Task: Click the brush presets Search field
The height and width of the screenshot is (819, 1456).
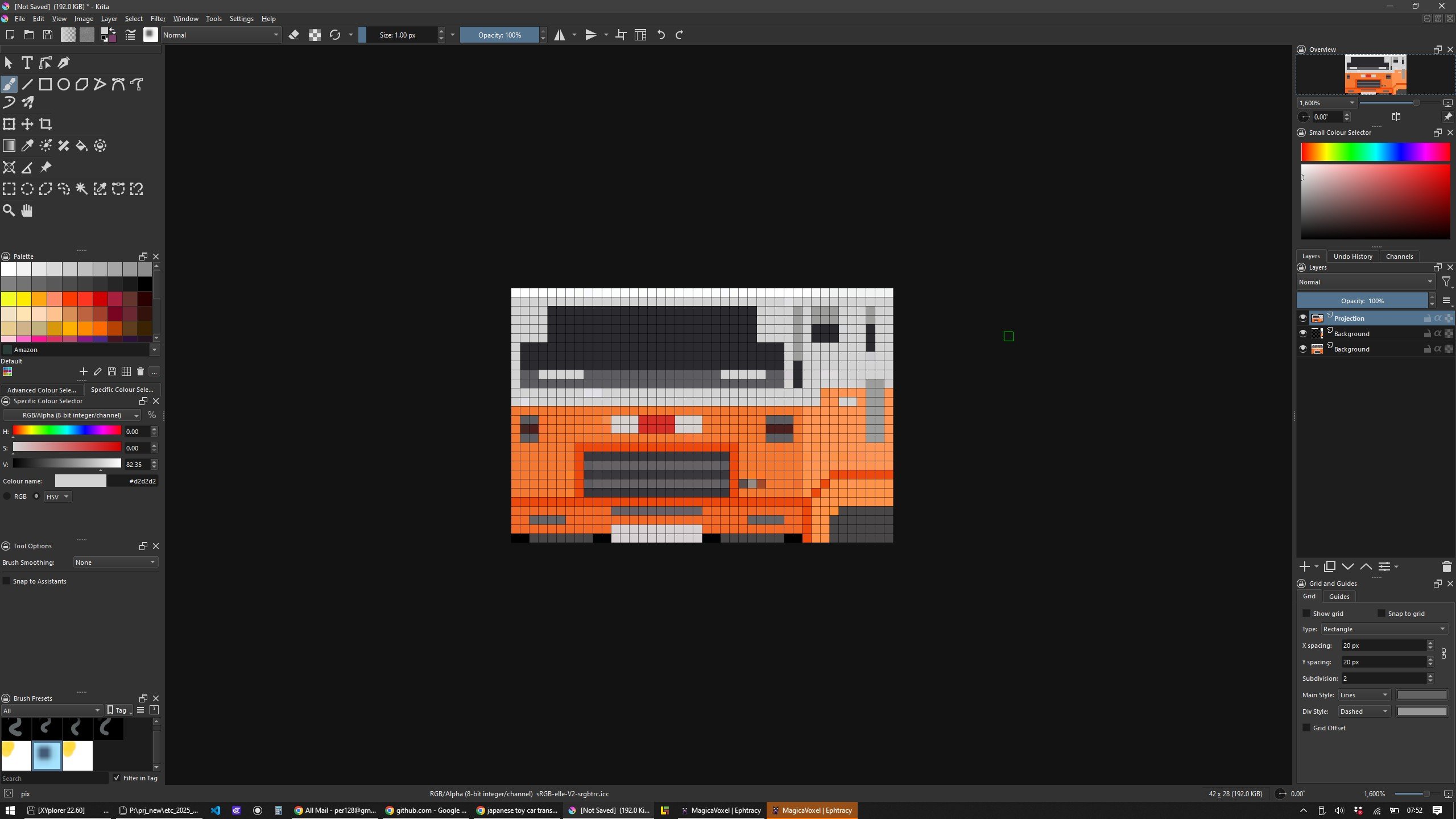Action: [55, 778]
